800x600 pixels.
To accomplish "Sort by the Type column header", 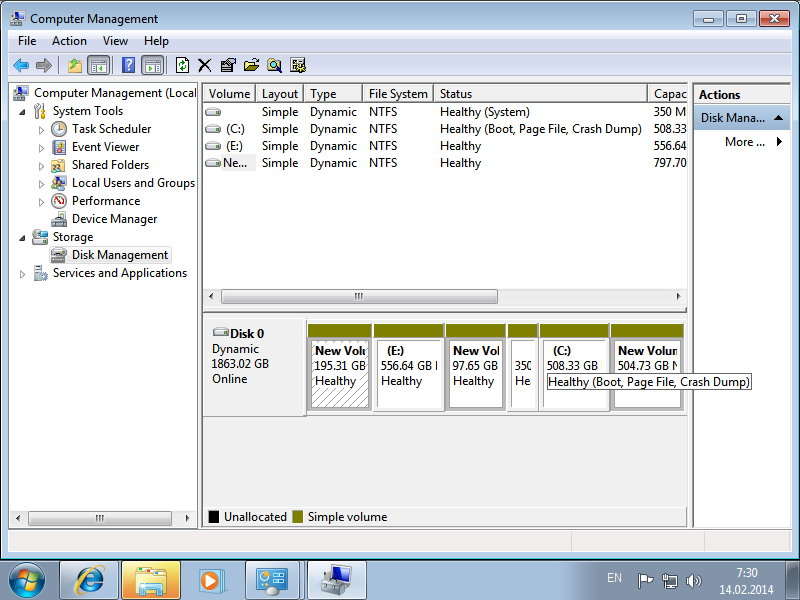I will tap(333, 94).
